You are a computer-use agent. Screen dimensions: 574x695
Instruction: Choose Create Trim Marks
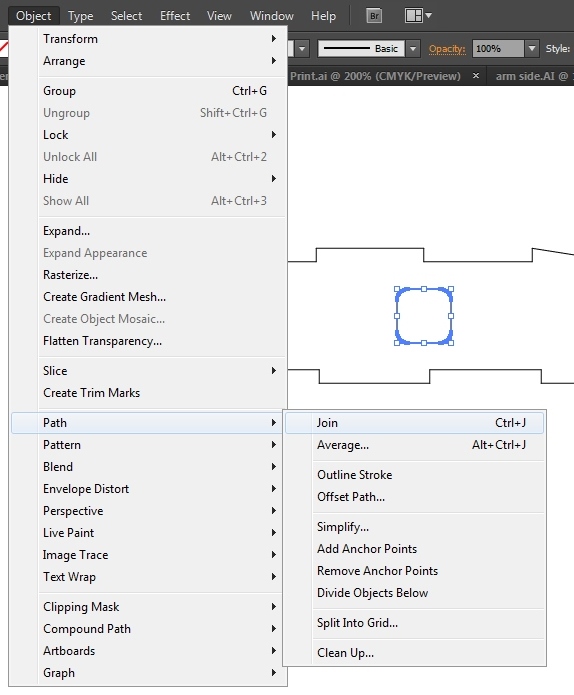tap(148, 393)
